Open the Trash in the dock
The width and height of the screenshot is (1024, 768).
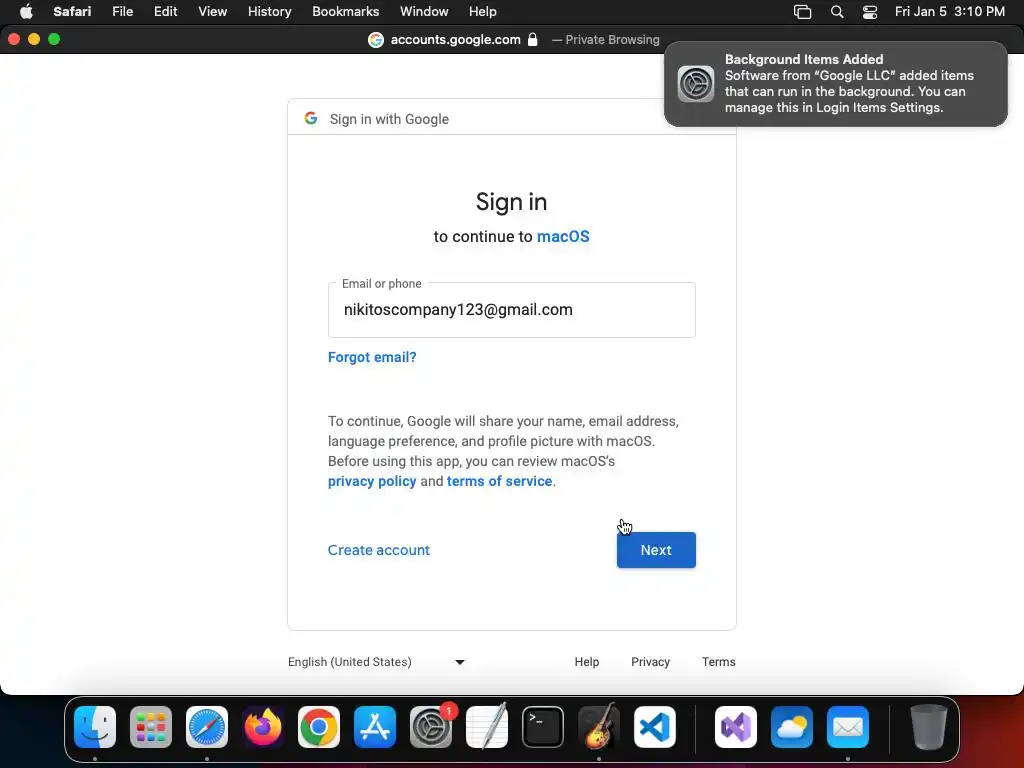pyautogui.click(x=929, y=727)
